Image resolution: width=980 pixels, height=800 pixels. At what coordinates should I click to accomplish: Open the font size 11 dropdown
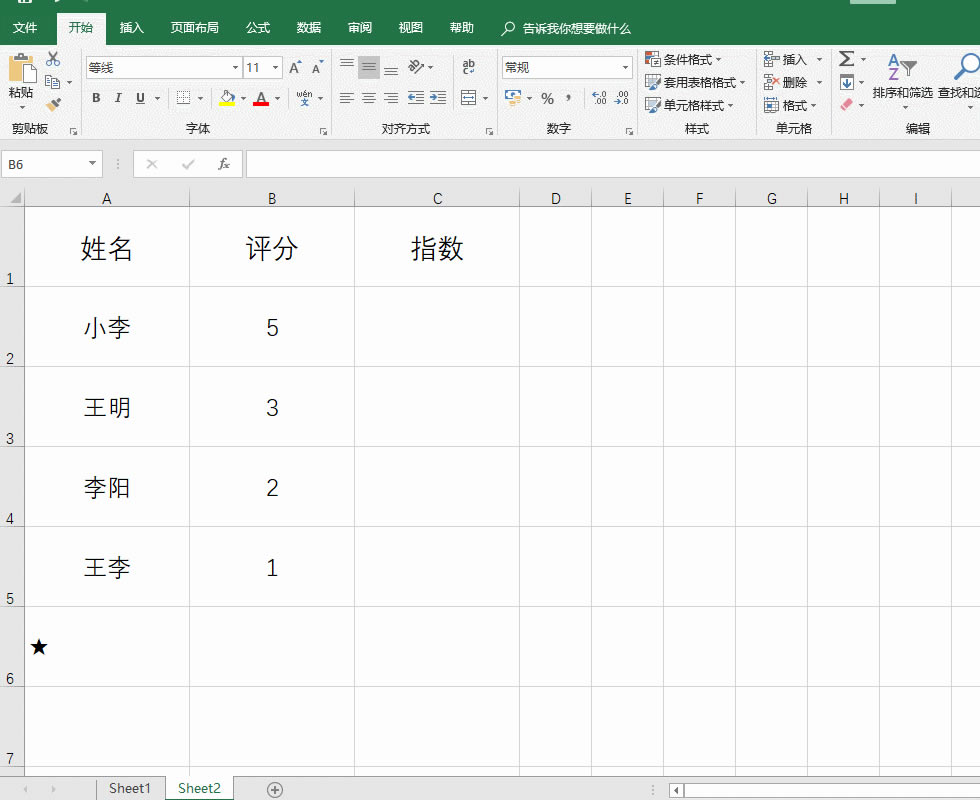(275, 68)
